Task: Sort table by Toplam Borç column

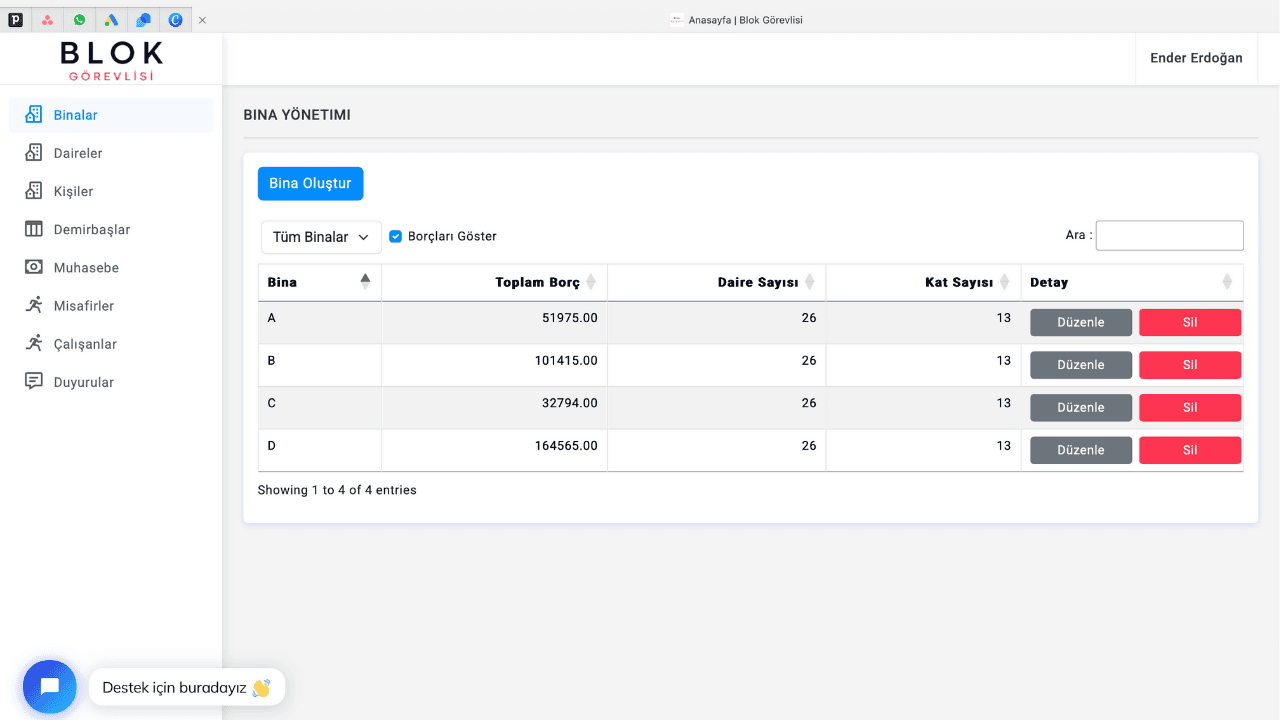Action: (x=494, y=282)
